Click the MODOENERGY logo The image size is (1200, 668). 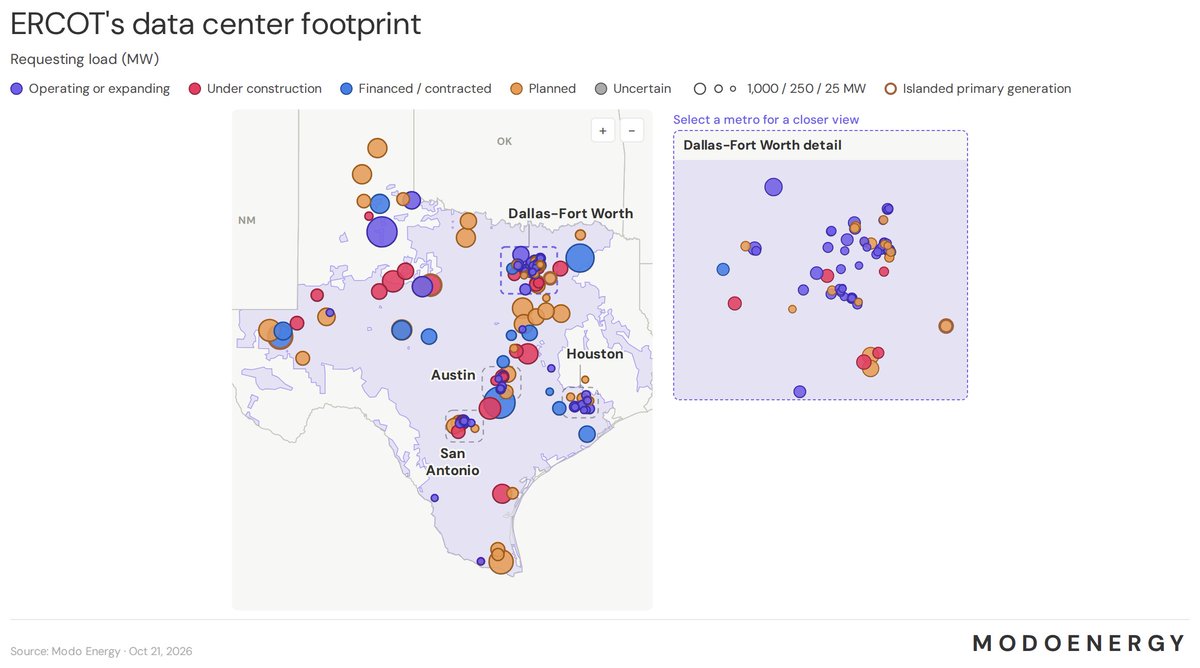click(x=1080, y=643)
